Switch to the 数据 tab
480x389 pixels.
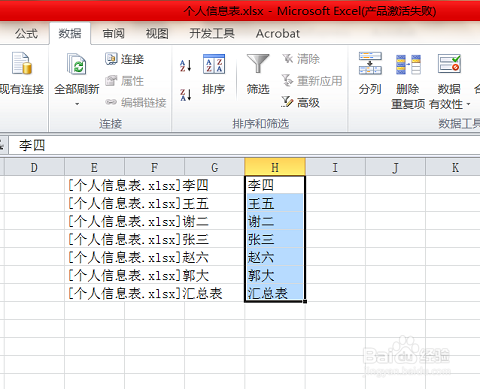click(70, 34)
